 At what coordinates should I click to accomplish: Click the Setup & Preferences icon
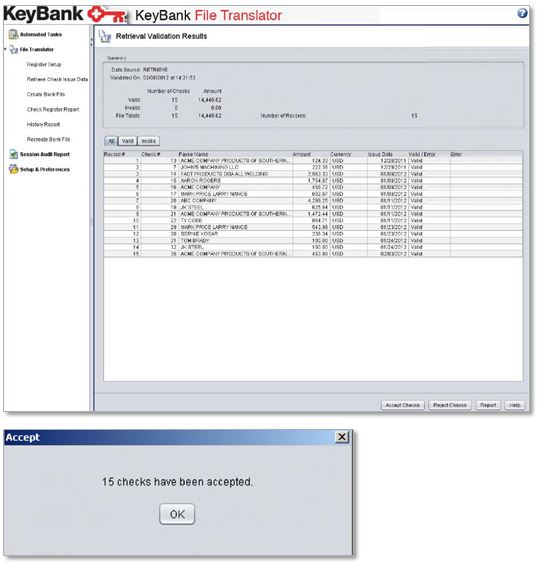[13, 169]
